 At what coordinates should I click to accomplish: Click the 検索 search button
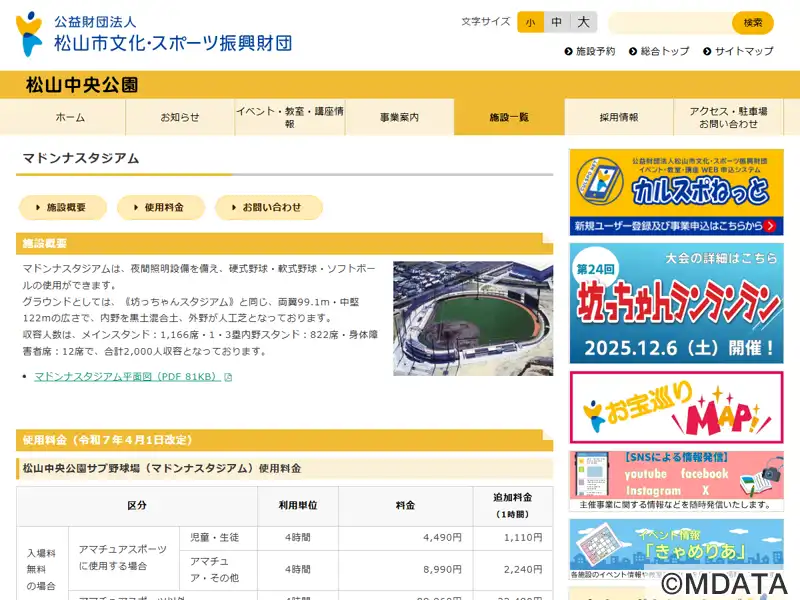click(x=753, y=22)
